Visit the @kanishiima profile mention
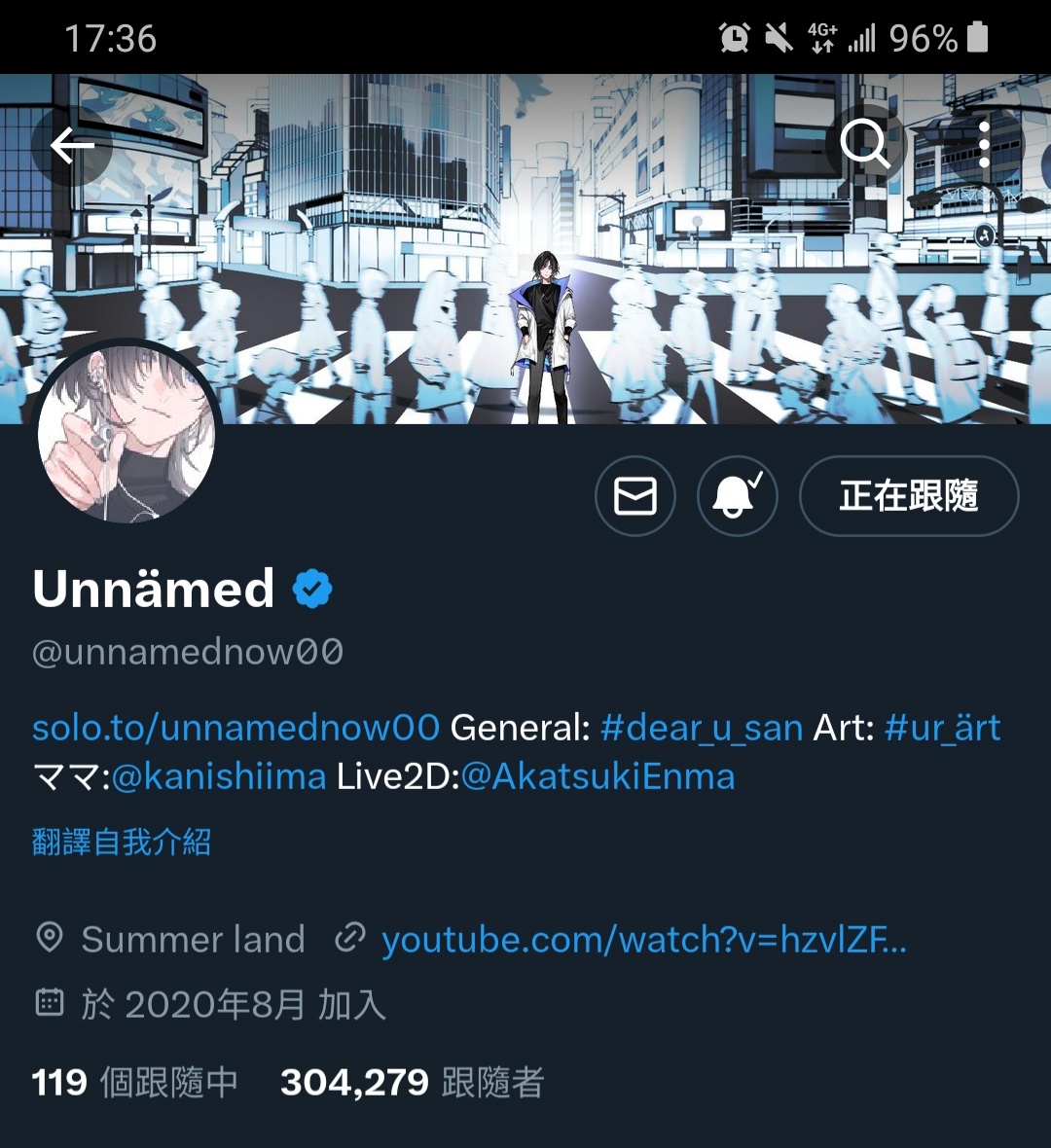The width and height of the screenshot is (1051, 1148). [218, 776]
